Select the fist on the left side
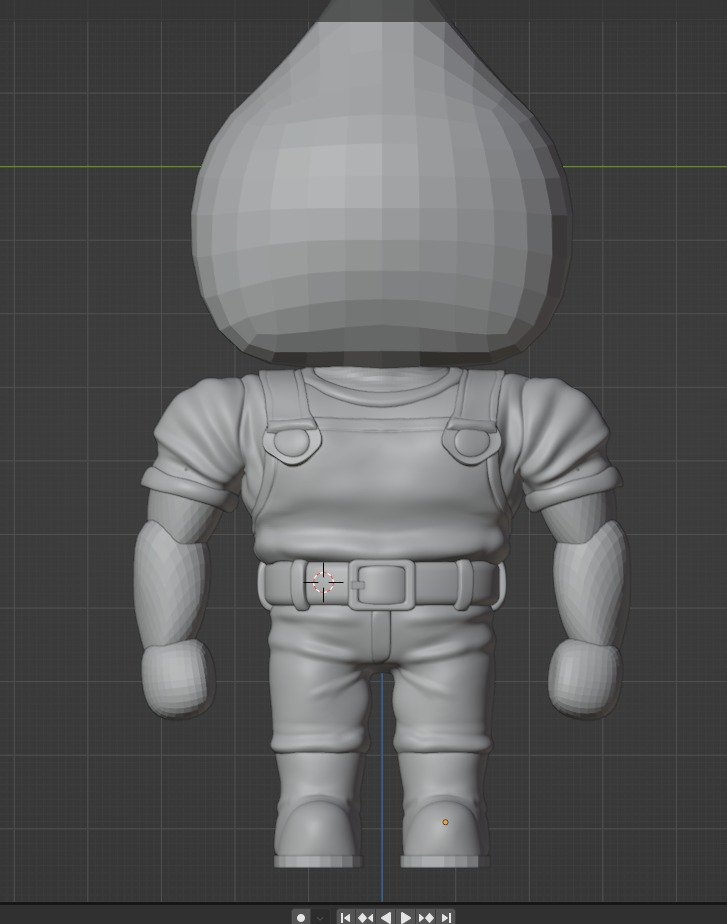Image resolution: width=727 pixels, height=924 pixels. pos(177,679)
